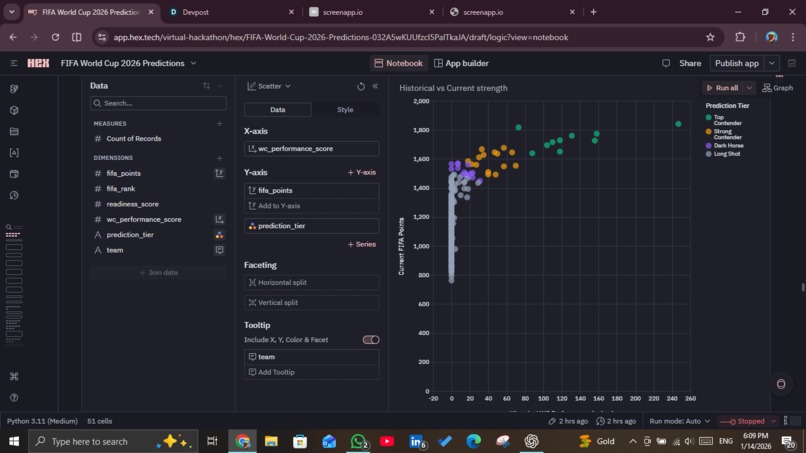Toggle Include X, Y, Color & Facet switch

pos(371,340)
